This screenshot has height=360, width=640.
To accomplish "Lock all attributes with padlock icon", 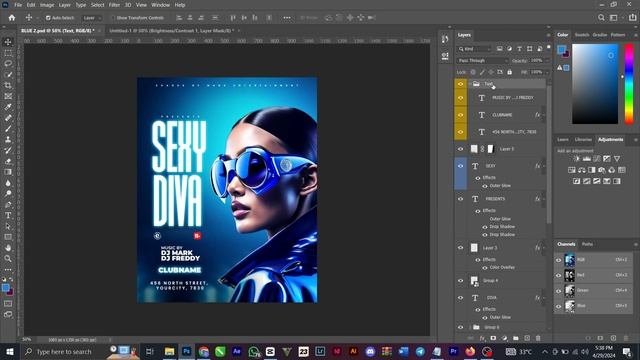I will click(x=509, y=72).
